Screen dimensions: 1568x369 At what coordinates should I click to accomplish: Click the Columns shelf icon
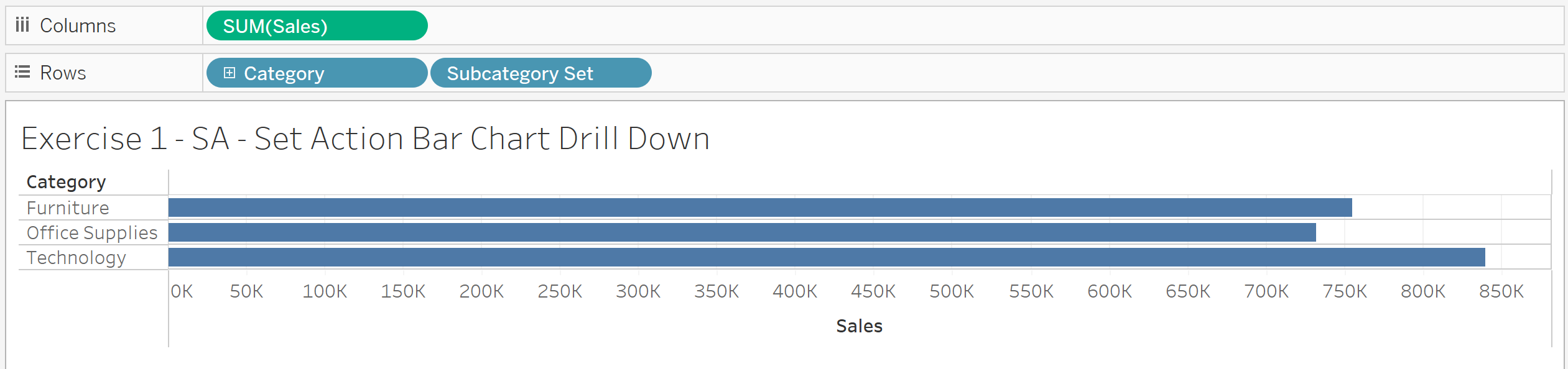22,25
